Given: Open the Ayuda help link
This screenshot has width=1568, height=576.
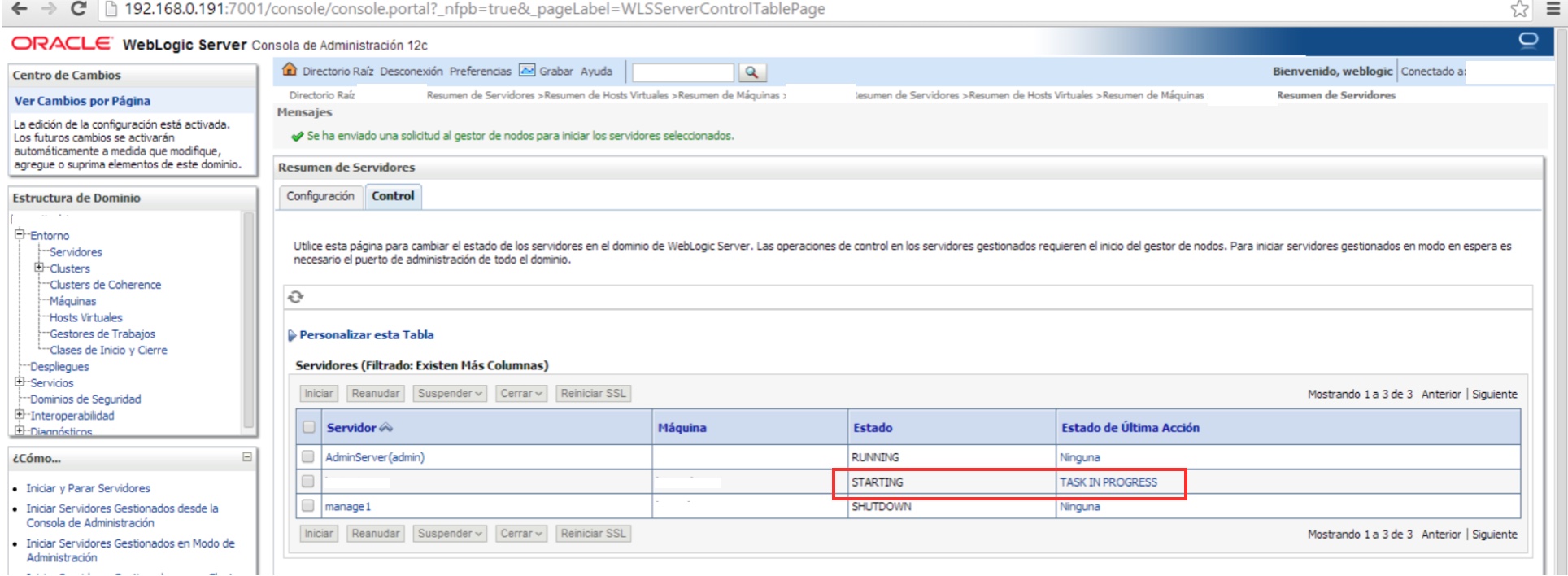Looking at the screenshot, I should pos(596,72).
